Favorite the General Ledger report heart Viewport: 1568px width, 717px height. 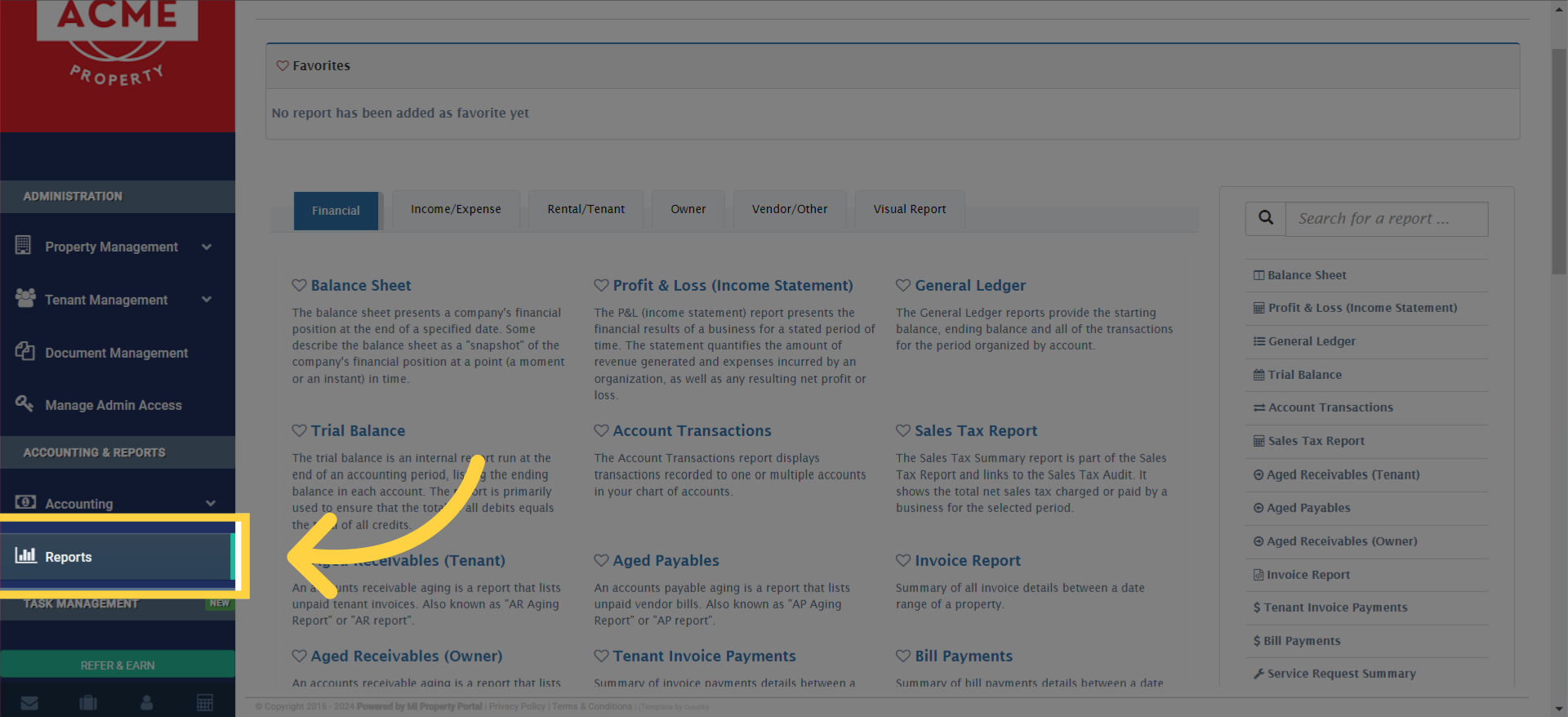(x=903, y=285)
